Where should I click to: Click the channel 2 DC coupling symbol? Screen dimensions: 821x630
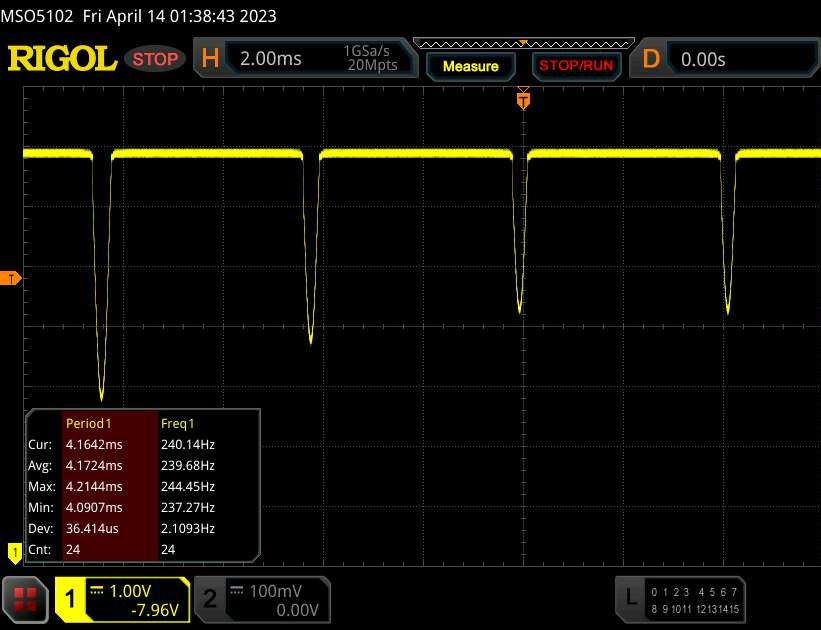point(237,591)
